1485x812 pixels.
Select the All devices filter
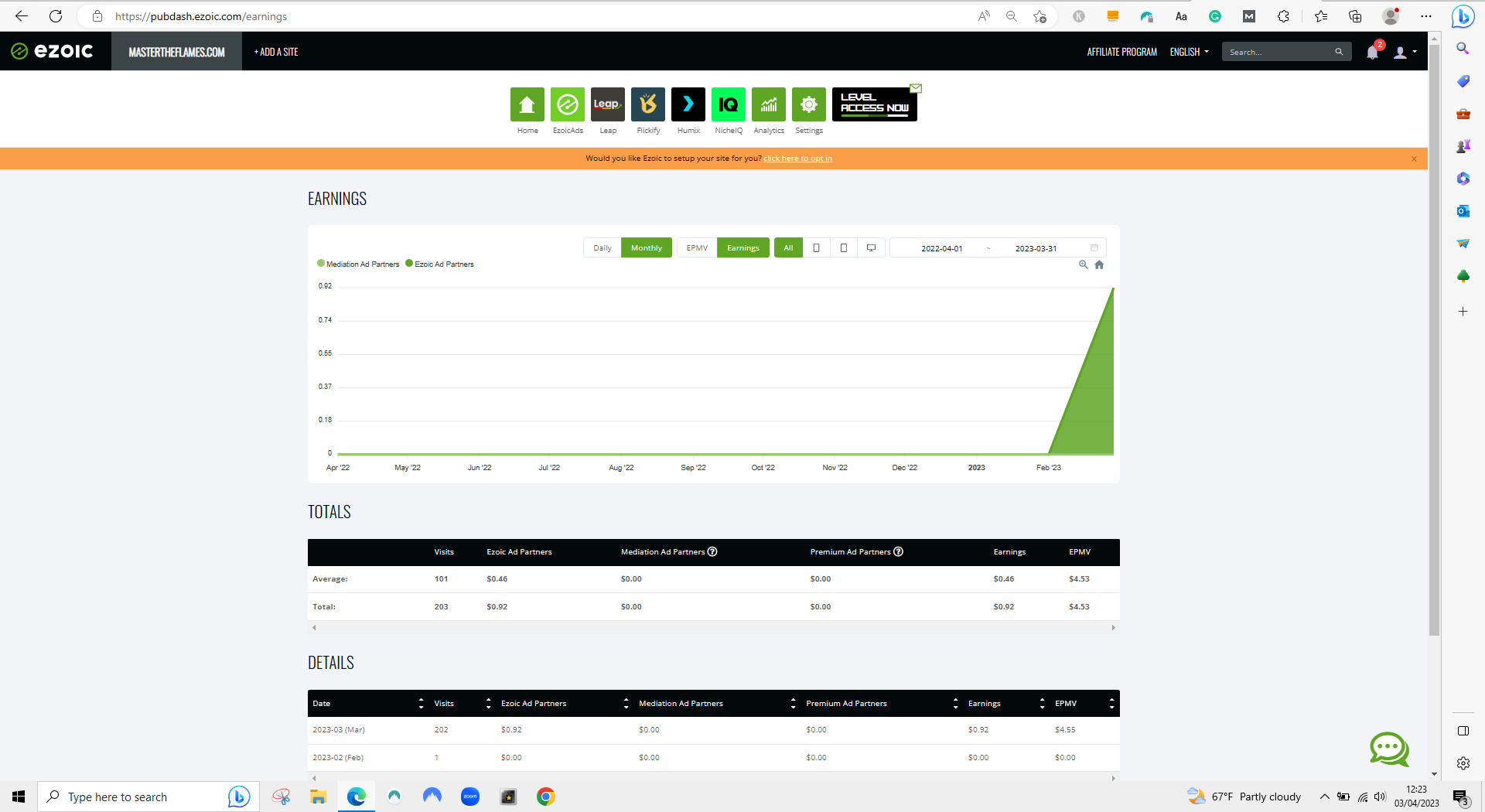pos(788,247)
